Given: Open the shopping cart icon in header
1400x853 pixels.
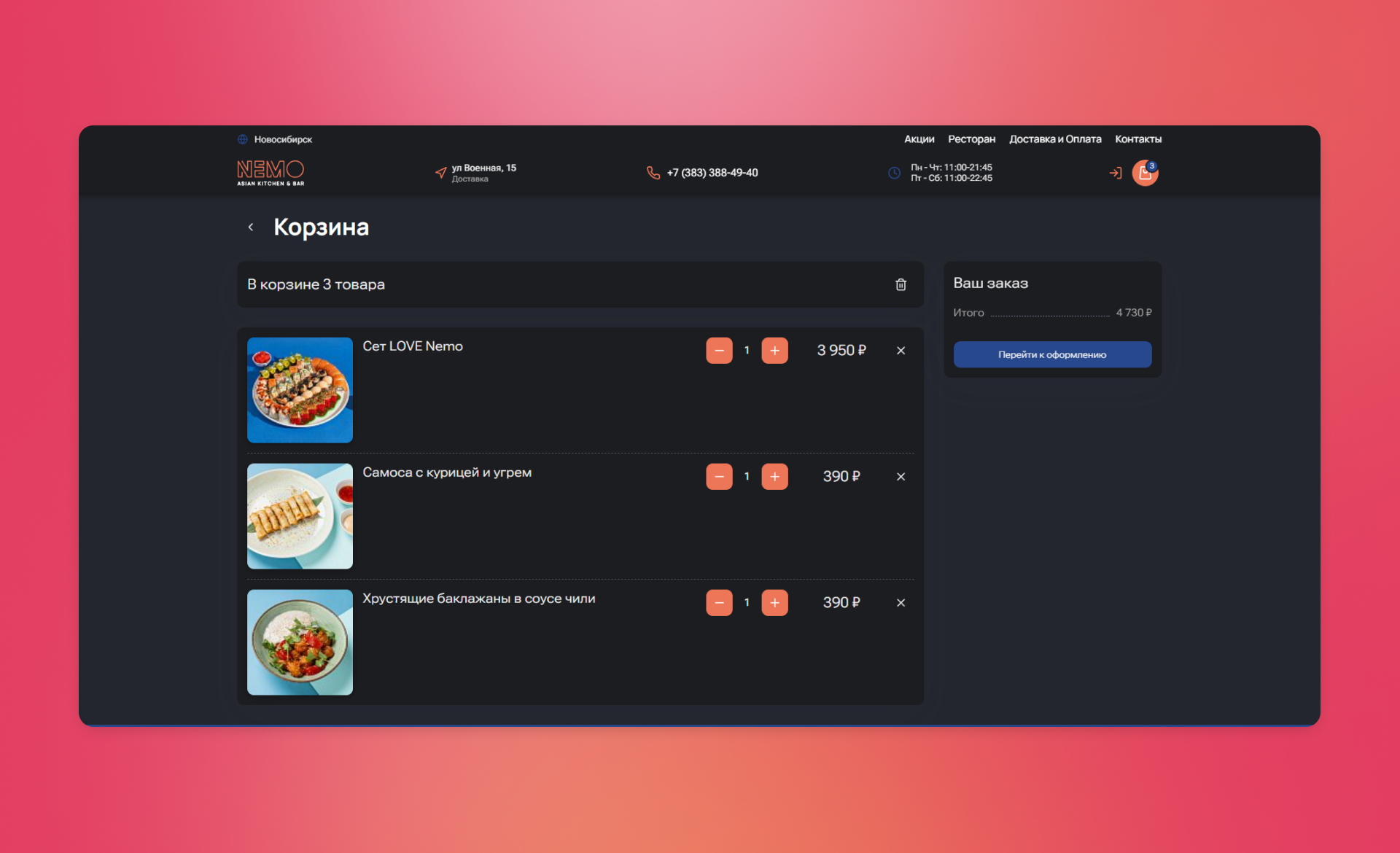Looking at the screenshot, I should [x=1145, y=174].
